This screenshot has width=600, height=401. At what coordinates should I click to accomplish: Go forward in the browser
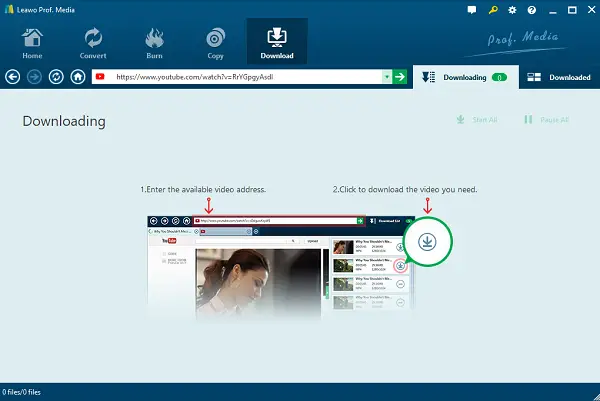coord(34,77)
